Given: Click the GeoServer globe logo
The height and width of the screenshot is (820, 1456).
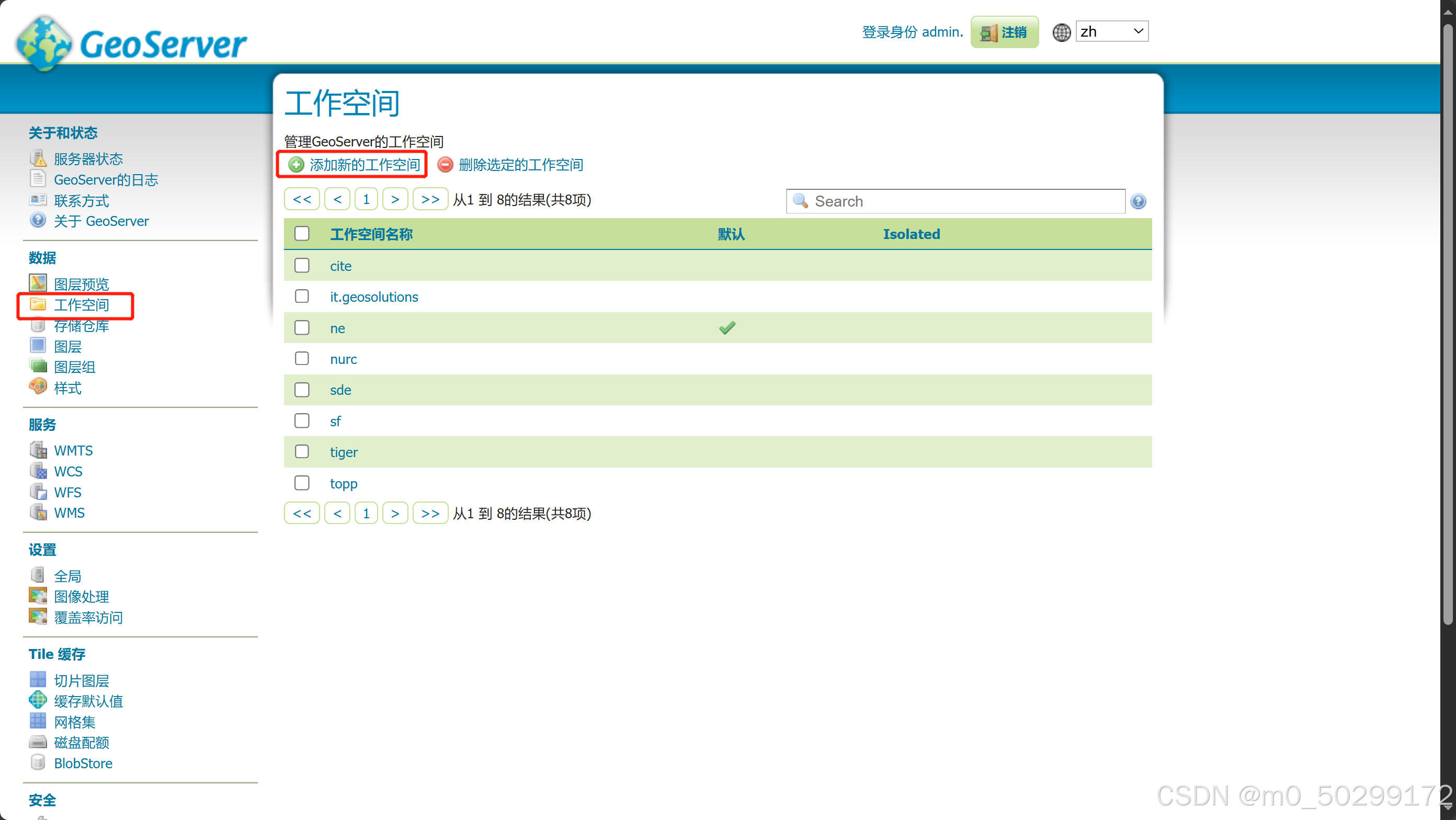Looking at the screenshot, I should [44, 44].
